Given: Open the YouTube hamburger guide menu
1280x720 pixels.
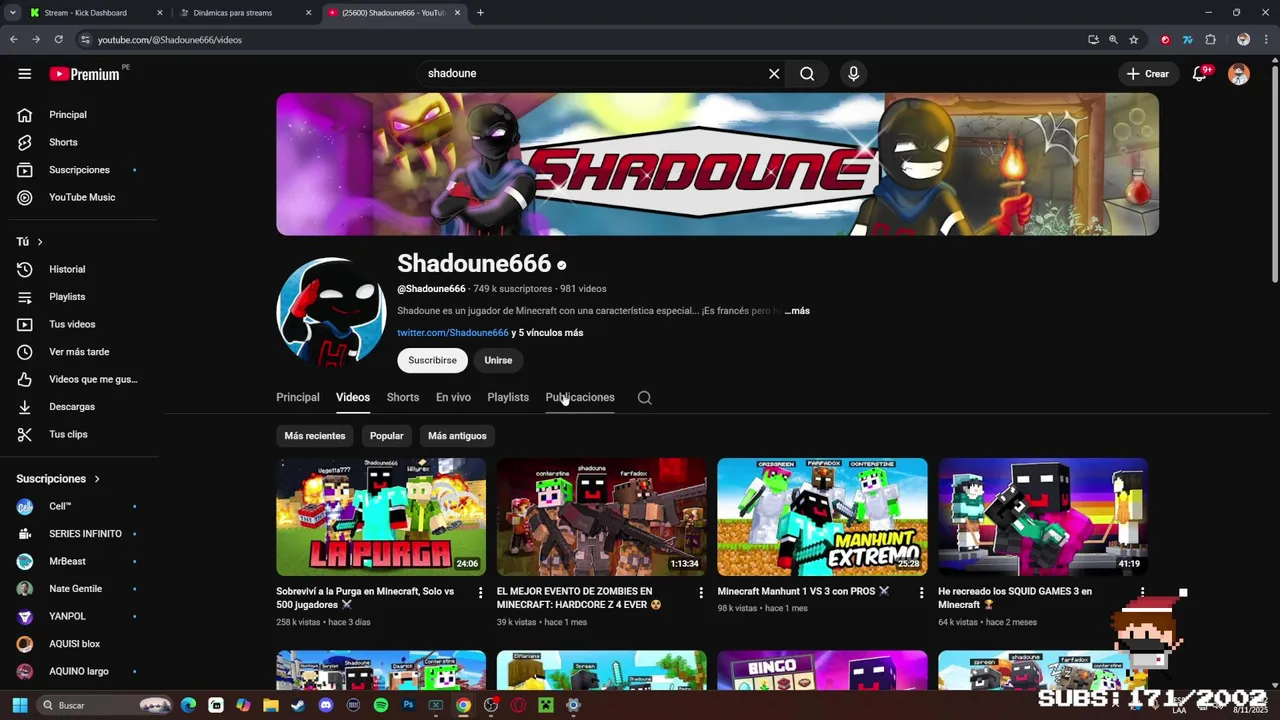Looking at the screenshot, I should (25, 74).
